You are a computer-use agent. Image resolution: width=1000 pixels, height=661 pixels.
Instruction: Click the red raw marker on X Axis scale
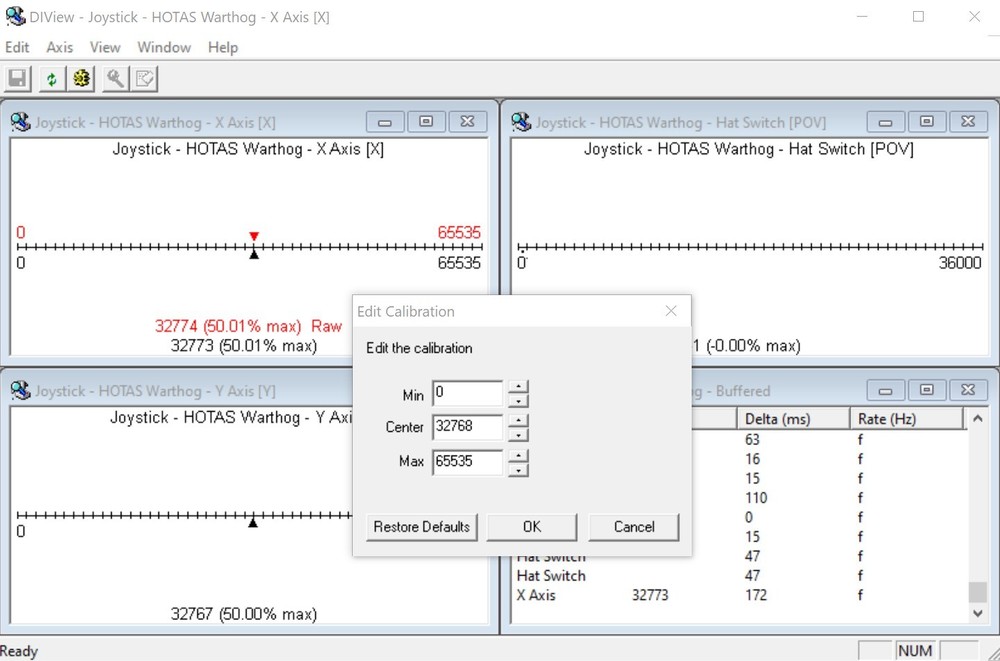pyautogui.click(x=254, y=236)
